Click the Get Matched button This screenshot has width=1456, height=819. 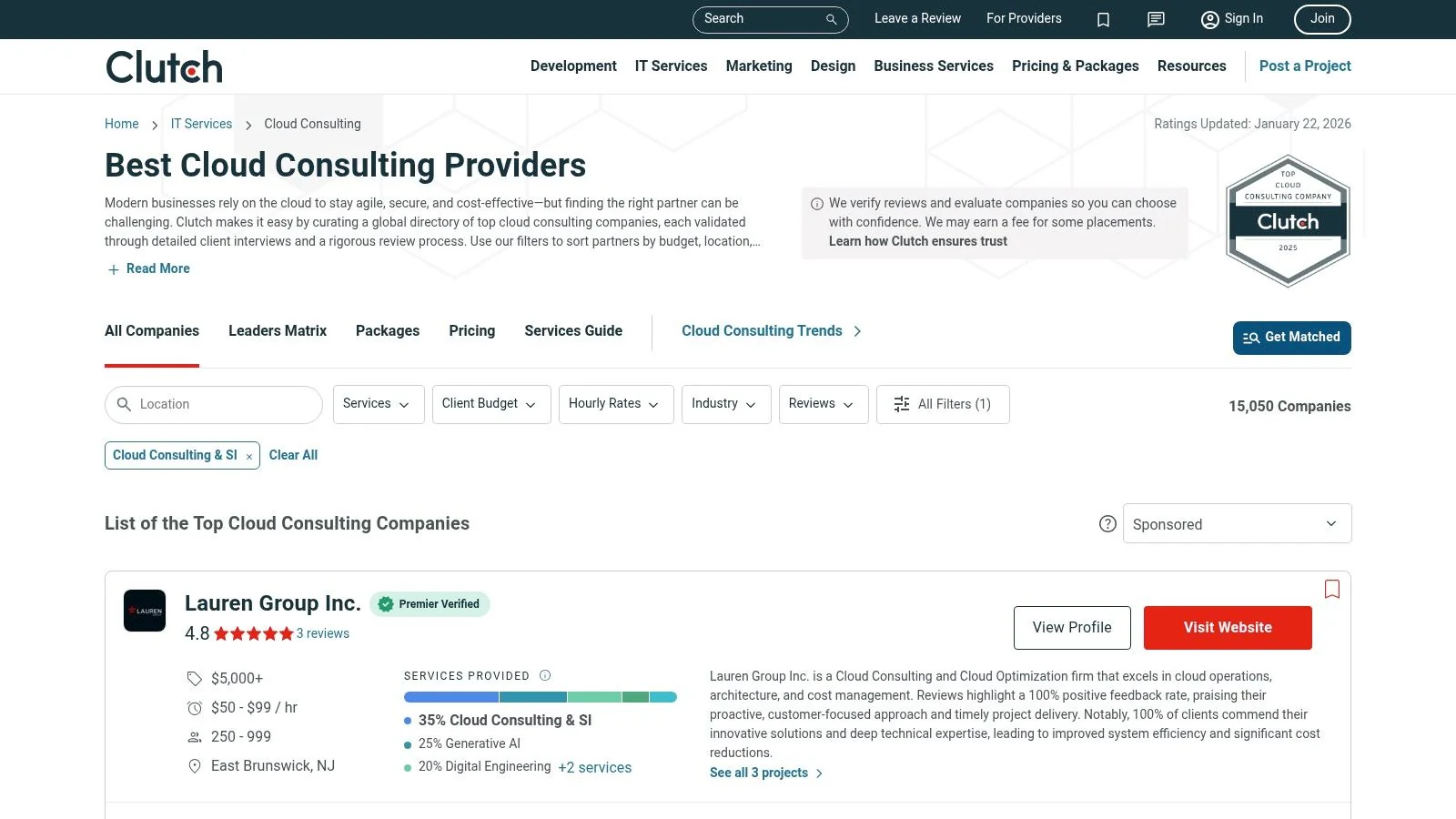click(1291, 338)
